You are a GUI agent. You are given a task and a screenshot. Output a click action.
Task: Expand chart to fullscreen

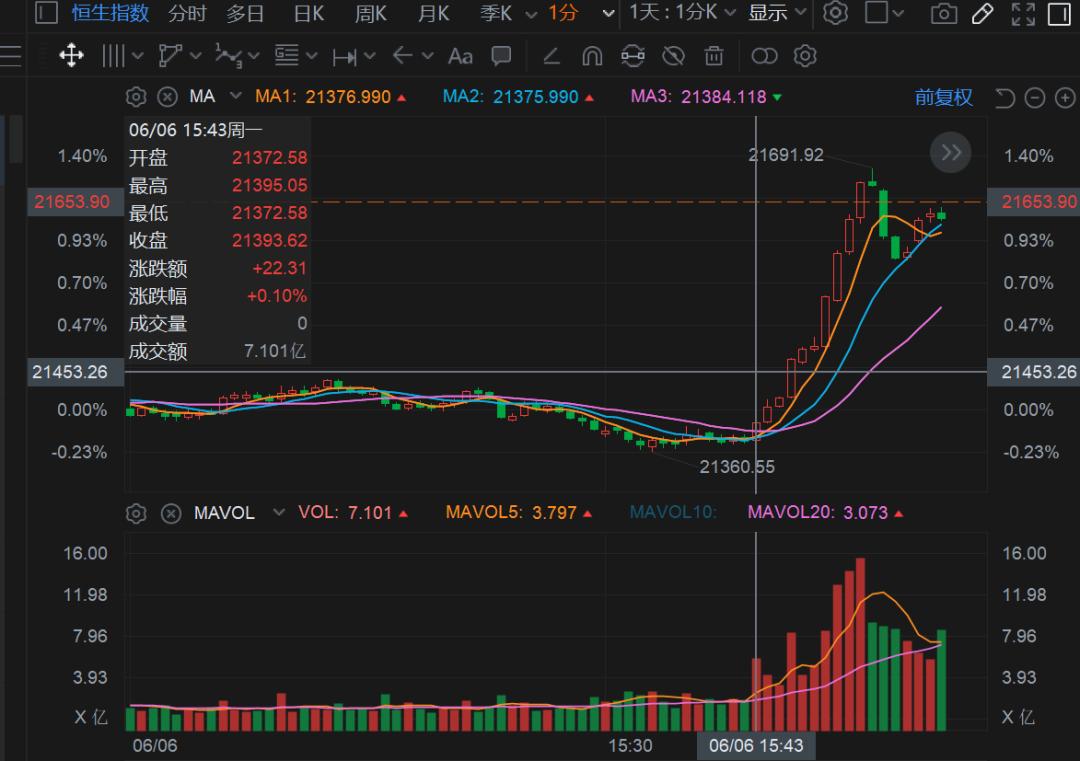(1022, 14)
